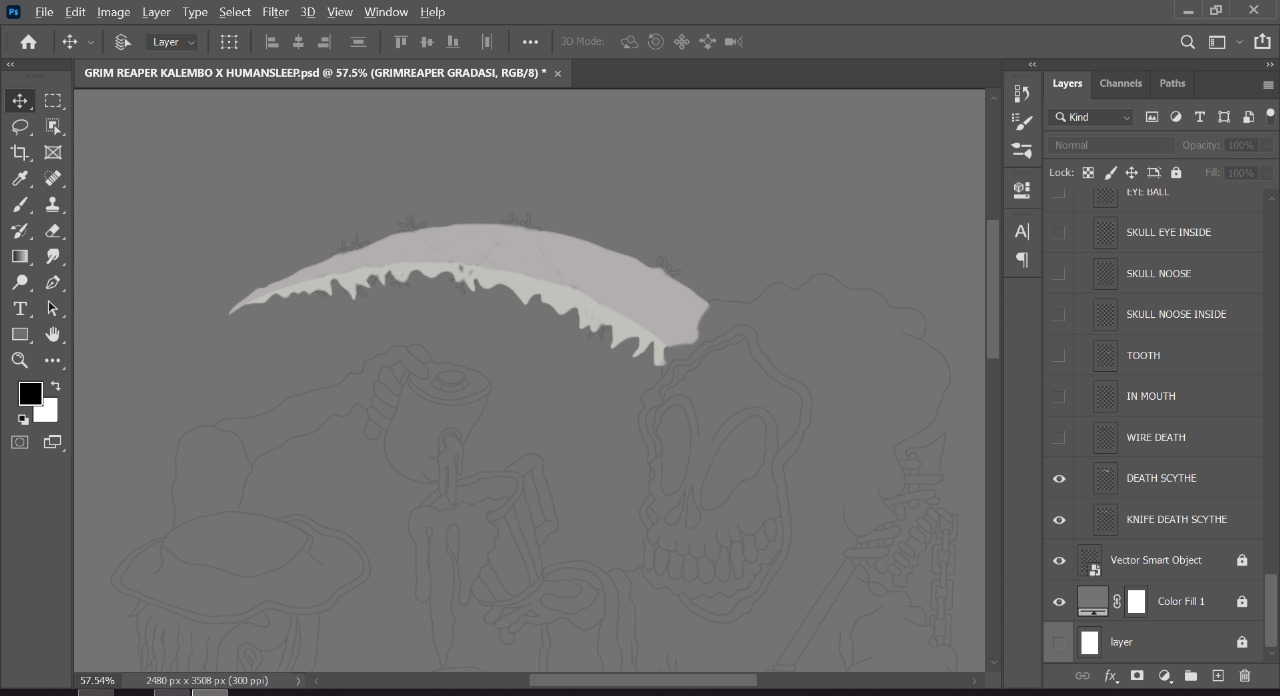
Task: Open the Select menu
Action: click(235, 12)
